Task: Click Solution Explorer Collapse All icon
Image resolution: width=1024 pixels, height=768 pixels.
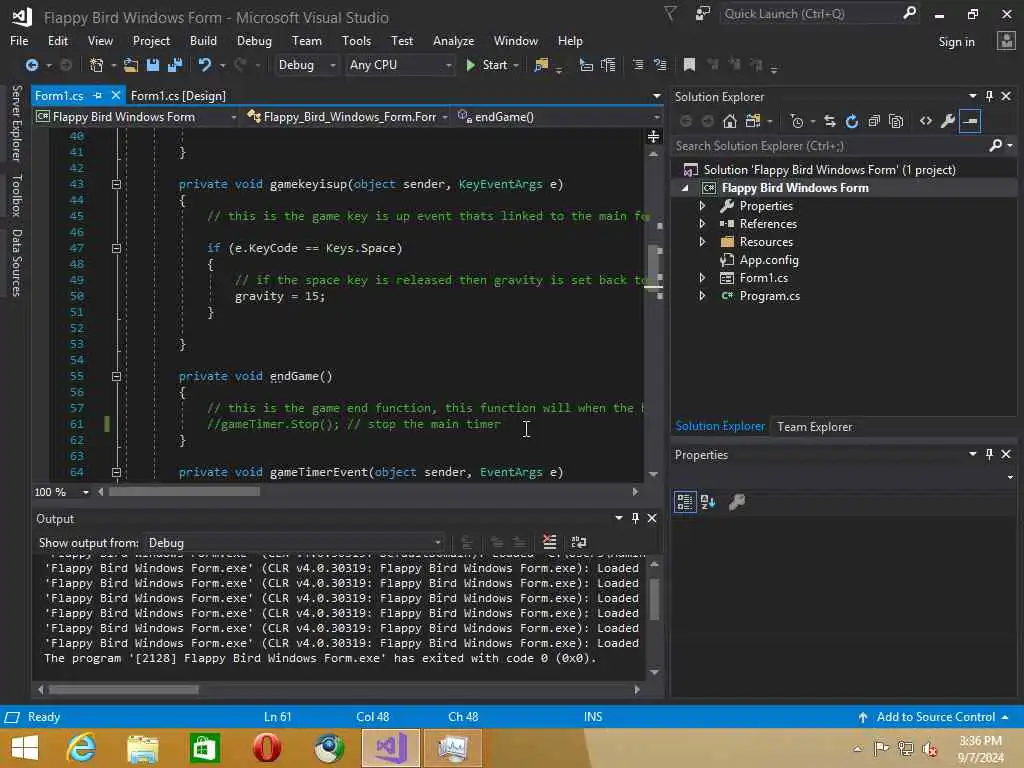Action: [x=874, y=121]
